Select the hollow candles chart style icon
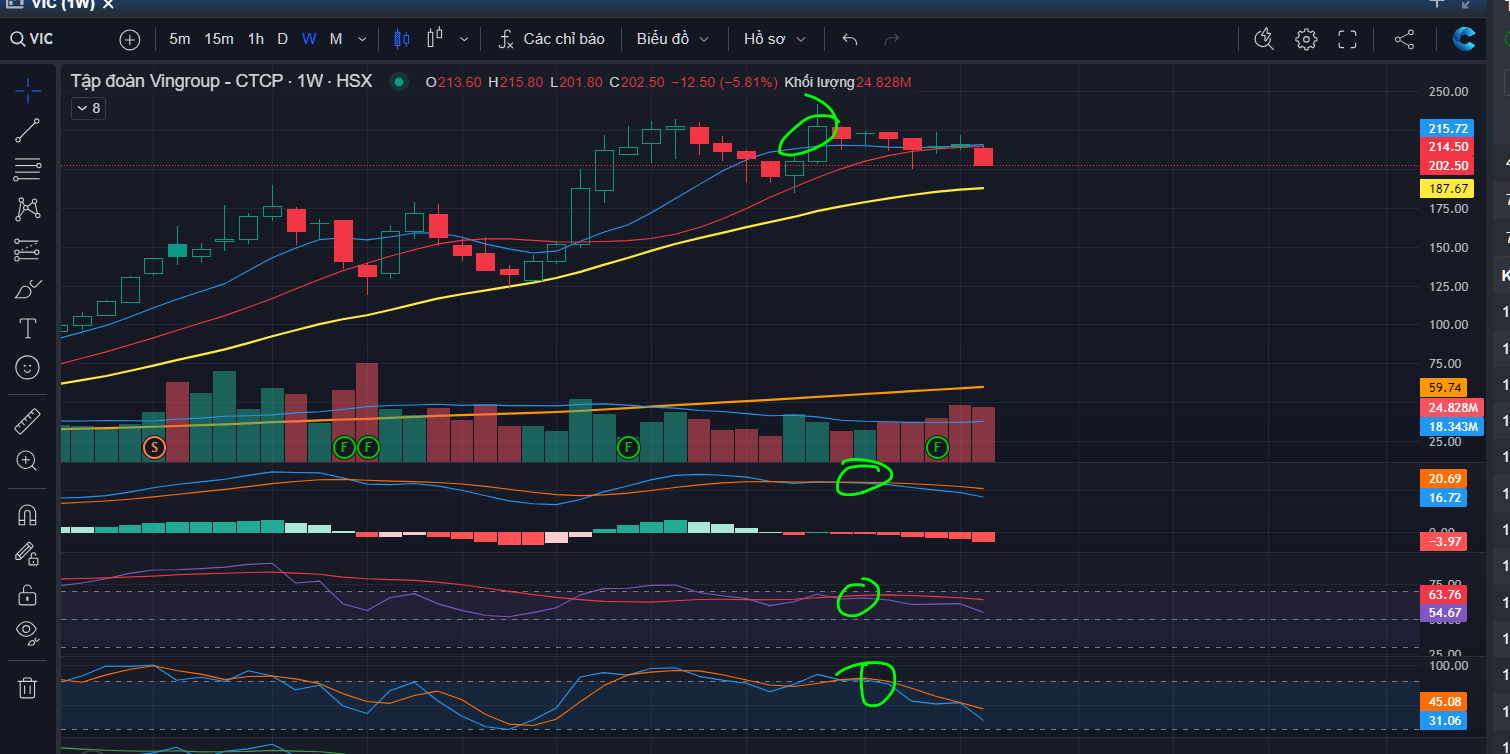Viewport: 1510px width, 754px height. click(435, 40)
